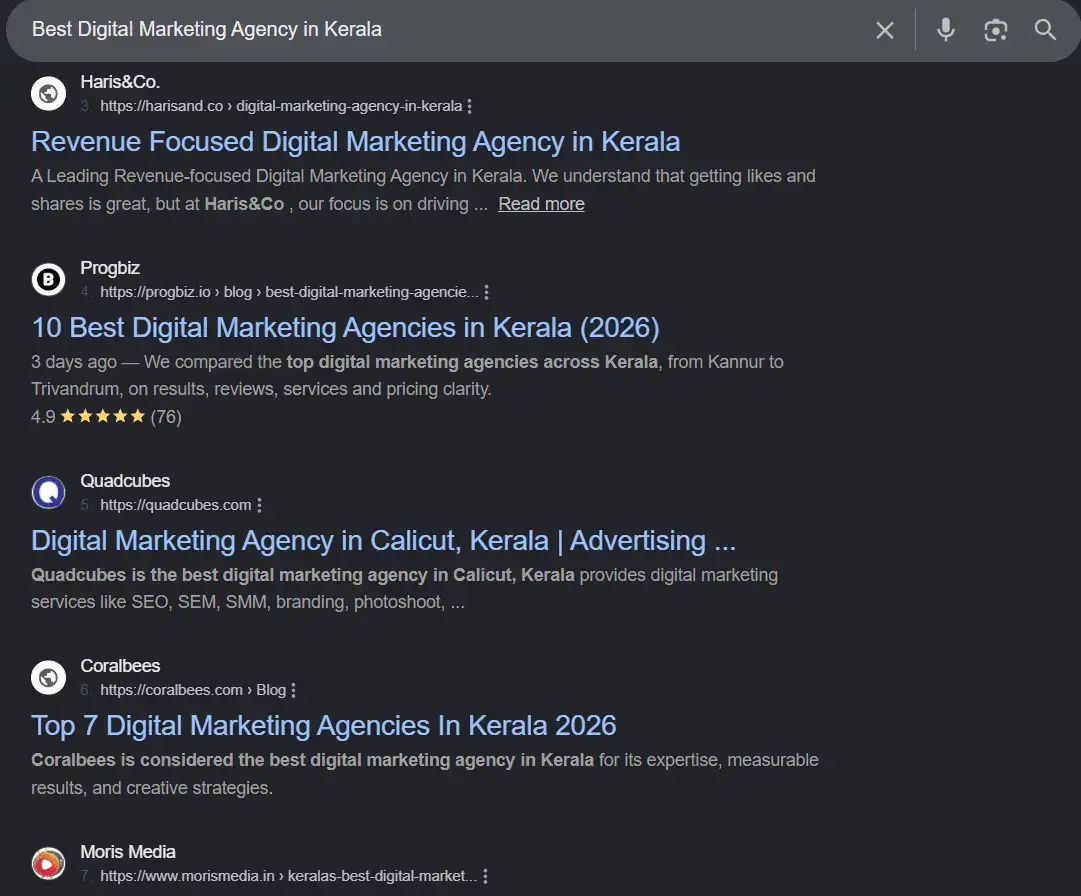Image resolution: width=1081 pixels, height=896 pixels.
Task: Click the Haris&Co. site name
Action: click(x=120, y=82)
